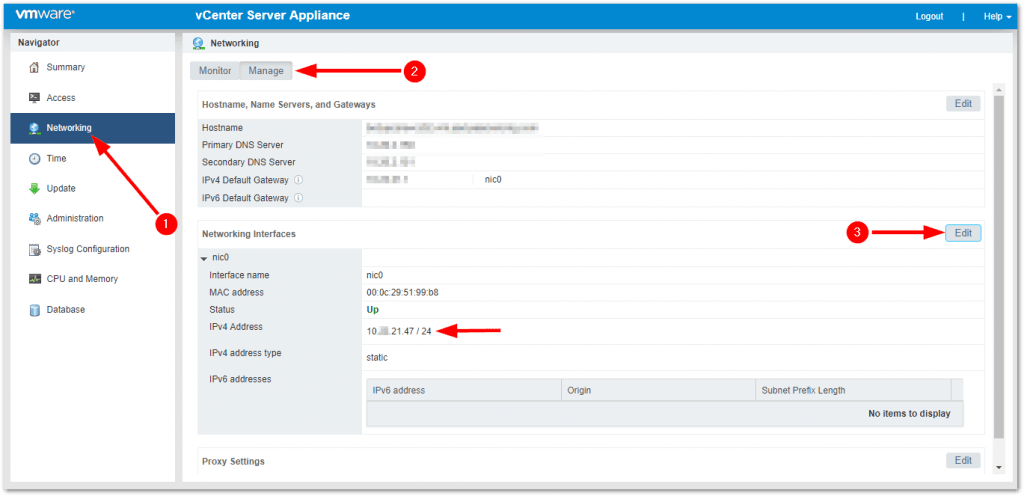Click the Syslog Configuration icon
Viewport: 1024px width, 496px height.
pyautogui.click(x=35, y=249)
